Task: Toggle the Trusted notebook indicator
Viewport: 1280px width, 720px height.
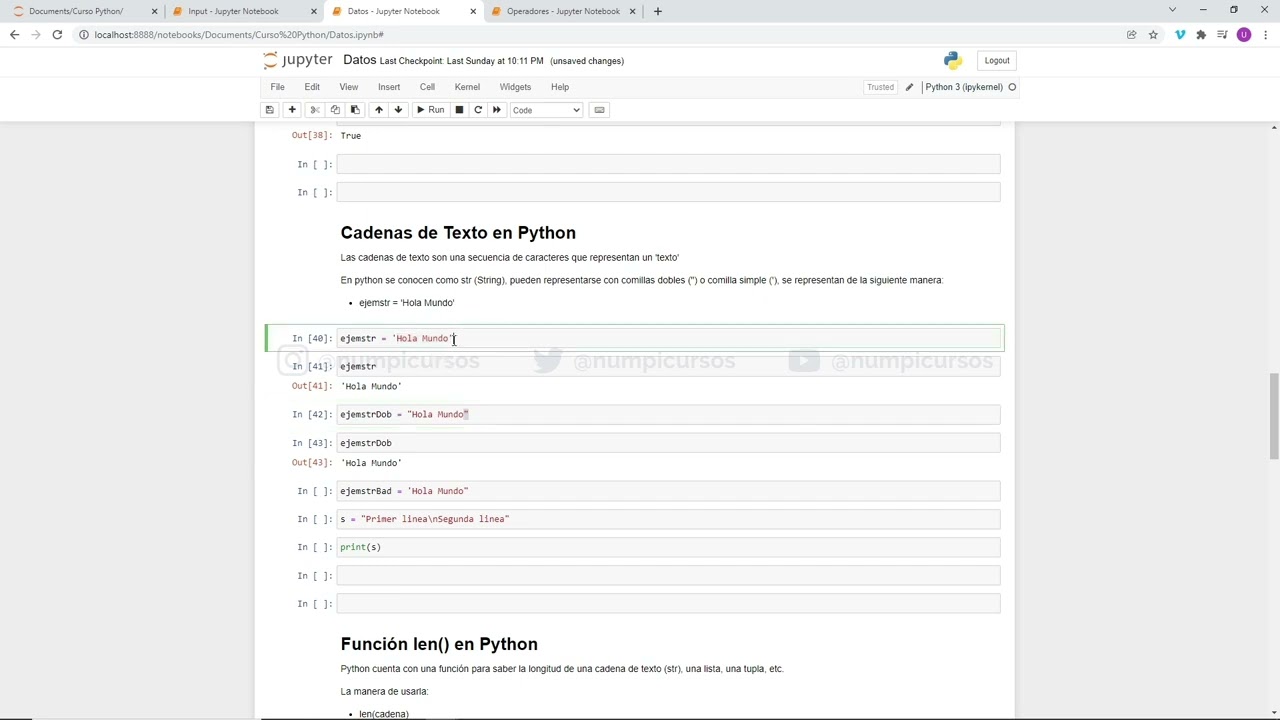Action: point(880,87)
